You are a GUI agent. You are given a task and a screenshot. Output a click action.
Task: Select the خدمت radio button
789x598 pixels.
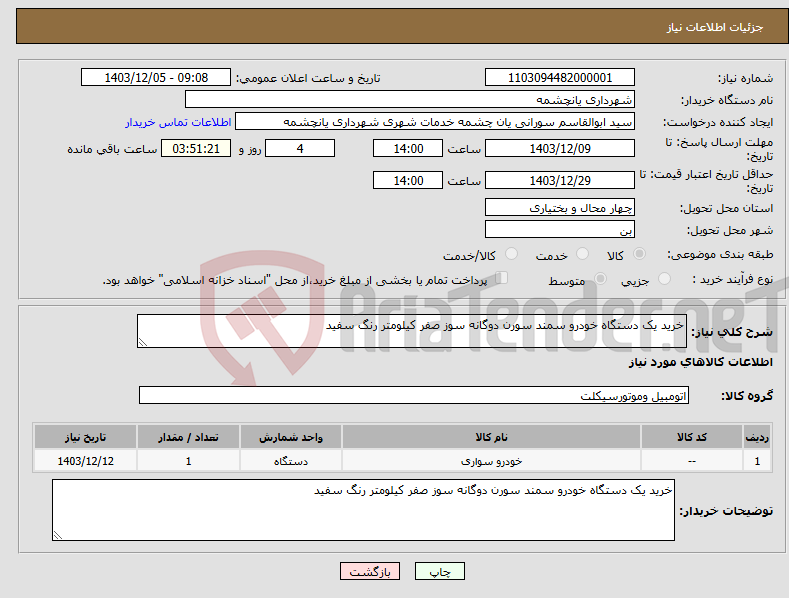582,254
